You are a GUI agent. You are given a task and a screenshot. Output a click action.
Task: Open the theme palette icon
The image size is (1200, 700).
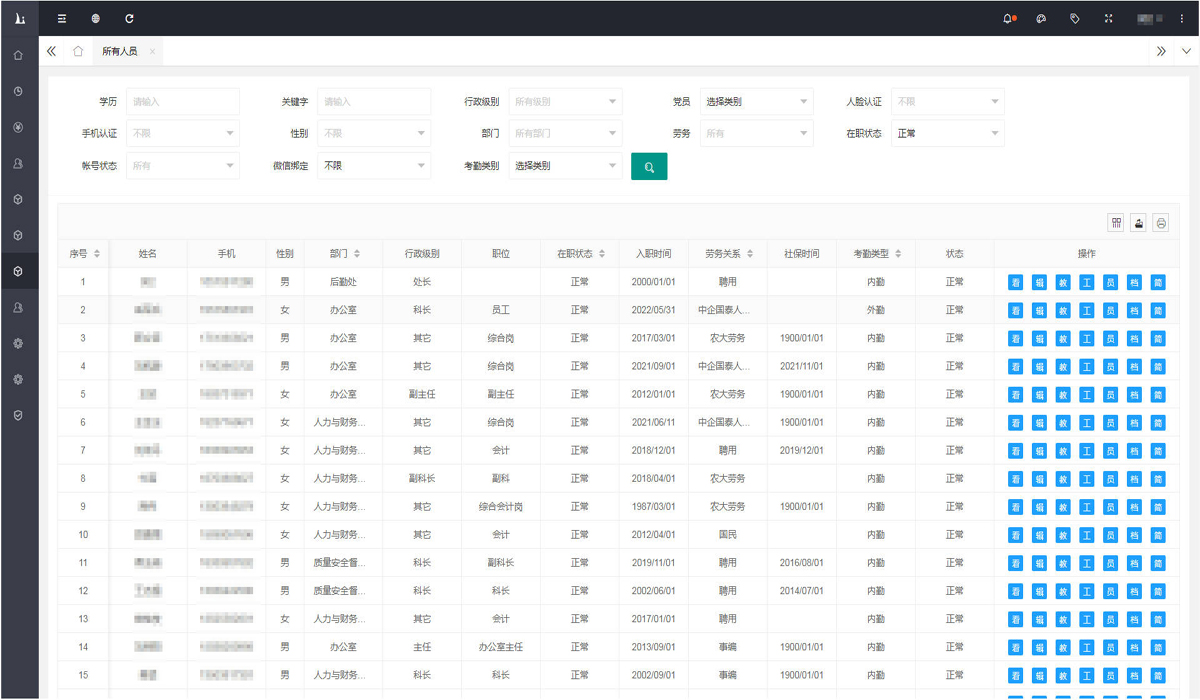[x=1041, y=18]
